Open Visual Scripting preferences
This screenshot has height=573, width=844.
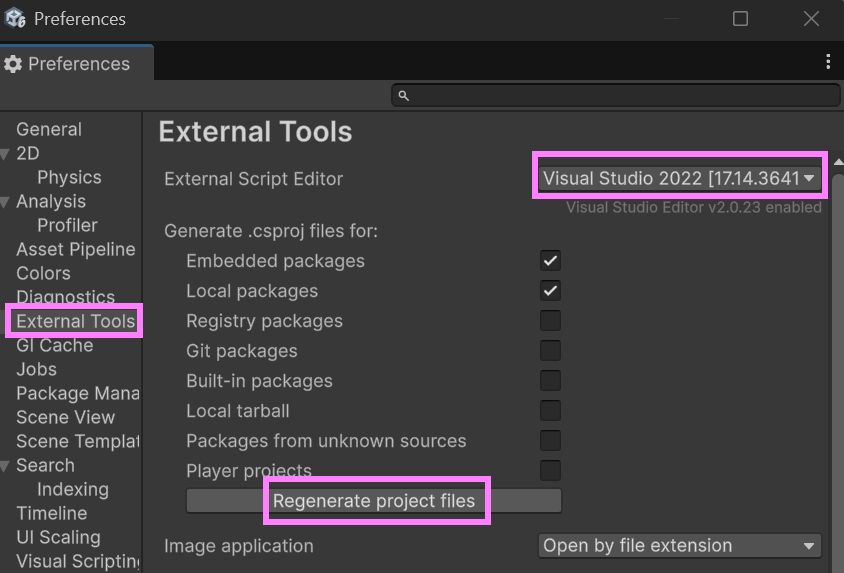[78, 562]
